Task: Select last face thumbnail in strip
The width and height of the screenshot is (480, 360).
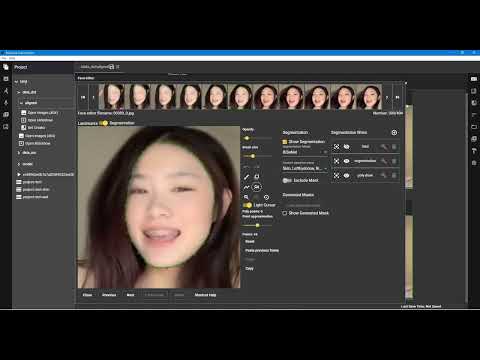Action: click(369, 97)
